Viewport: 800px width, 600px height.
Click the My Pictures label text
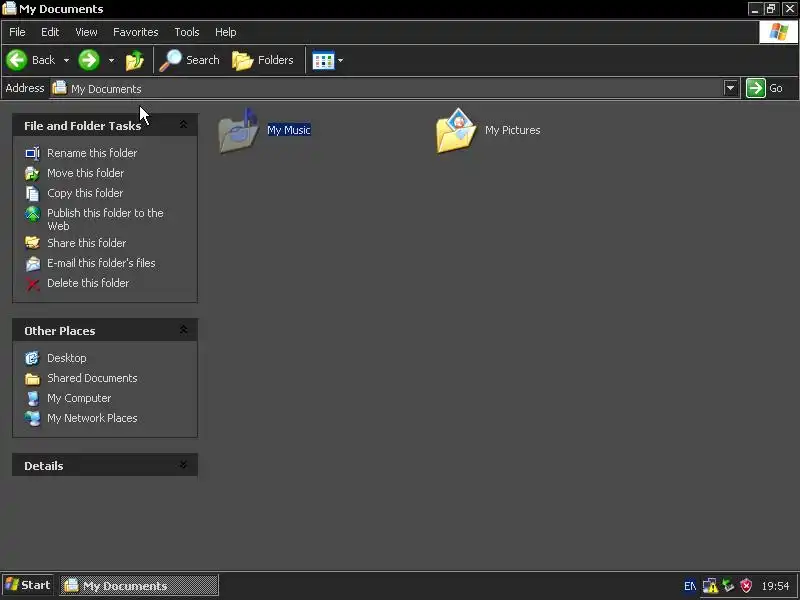tap(513, 130)
